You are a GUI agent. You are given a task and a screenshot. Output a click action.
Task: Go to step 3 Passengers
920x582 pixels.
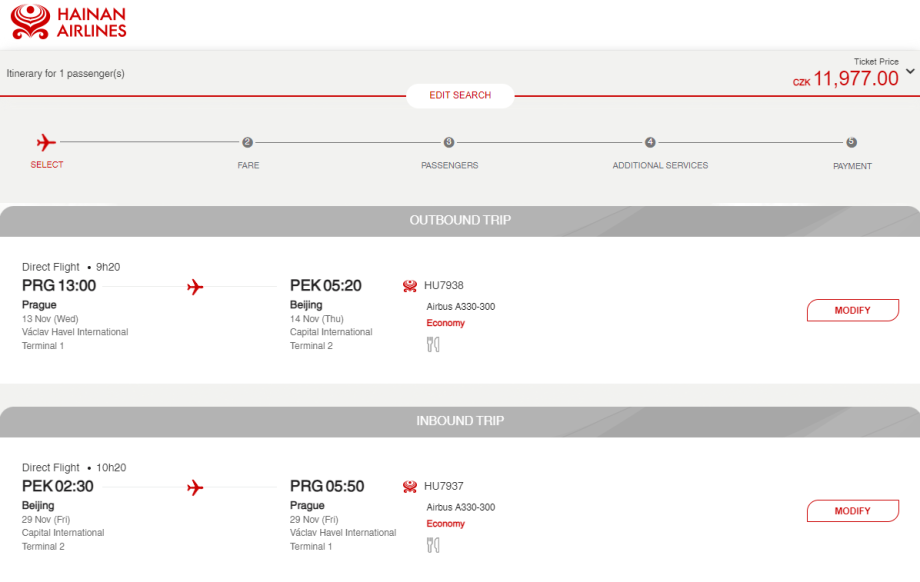[x=449, y=143]
